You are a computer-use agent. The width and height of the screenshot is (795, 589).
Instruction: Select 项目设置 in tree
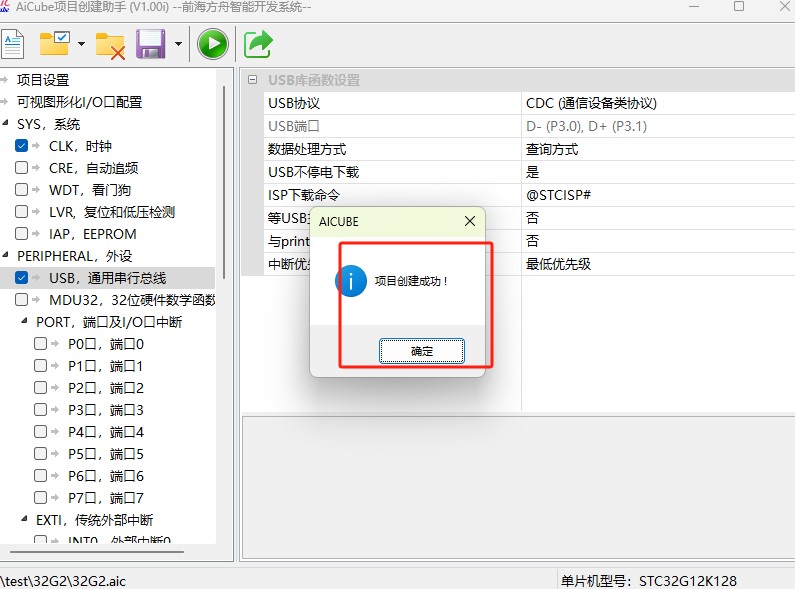tap(43, 80)
